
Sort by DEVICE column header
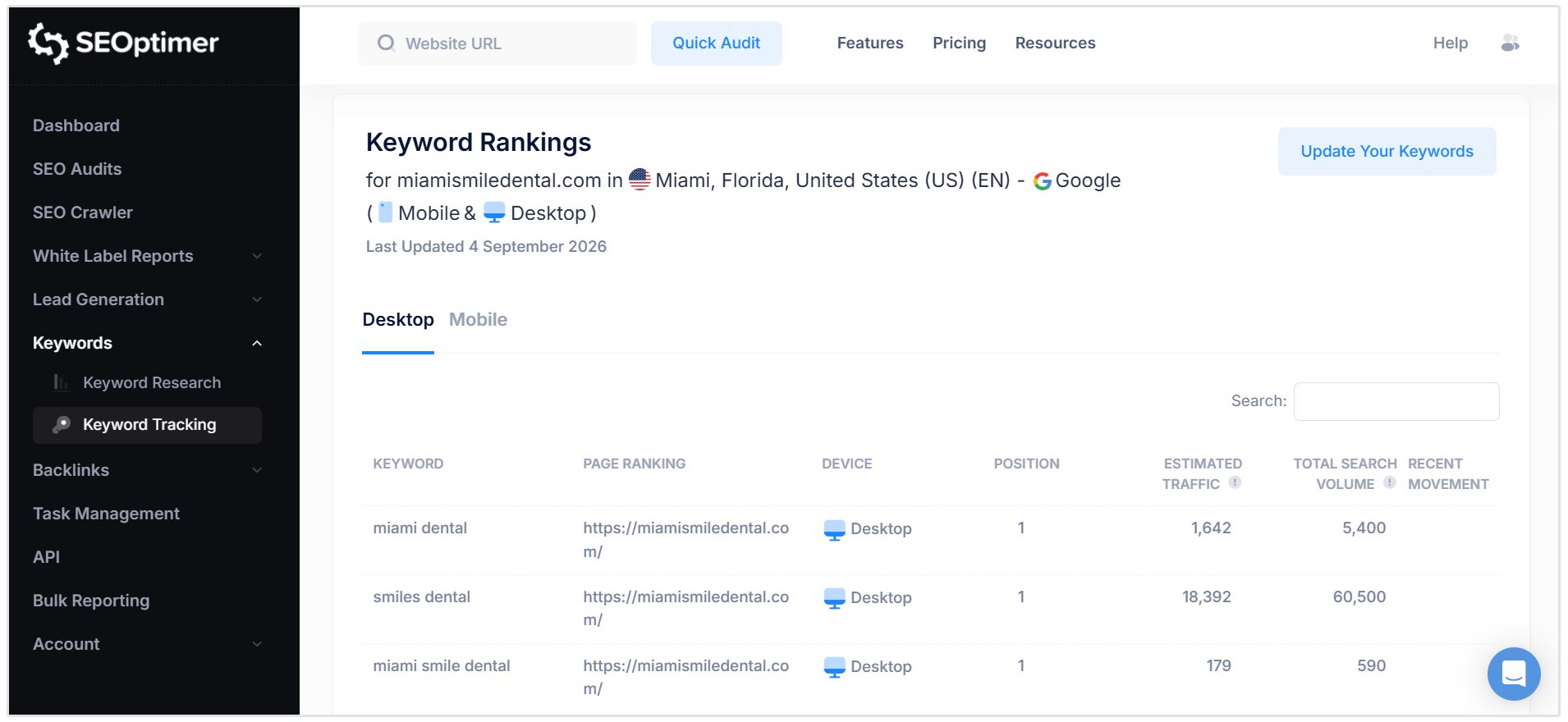(847, 464)
